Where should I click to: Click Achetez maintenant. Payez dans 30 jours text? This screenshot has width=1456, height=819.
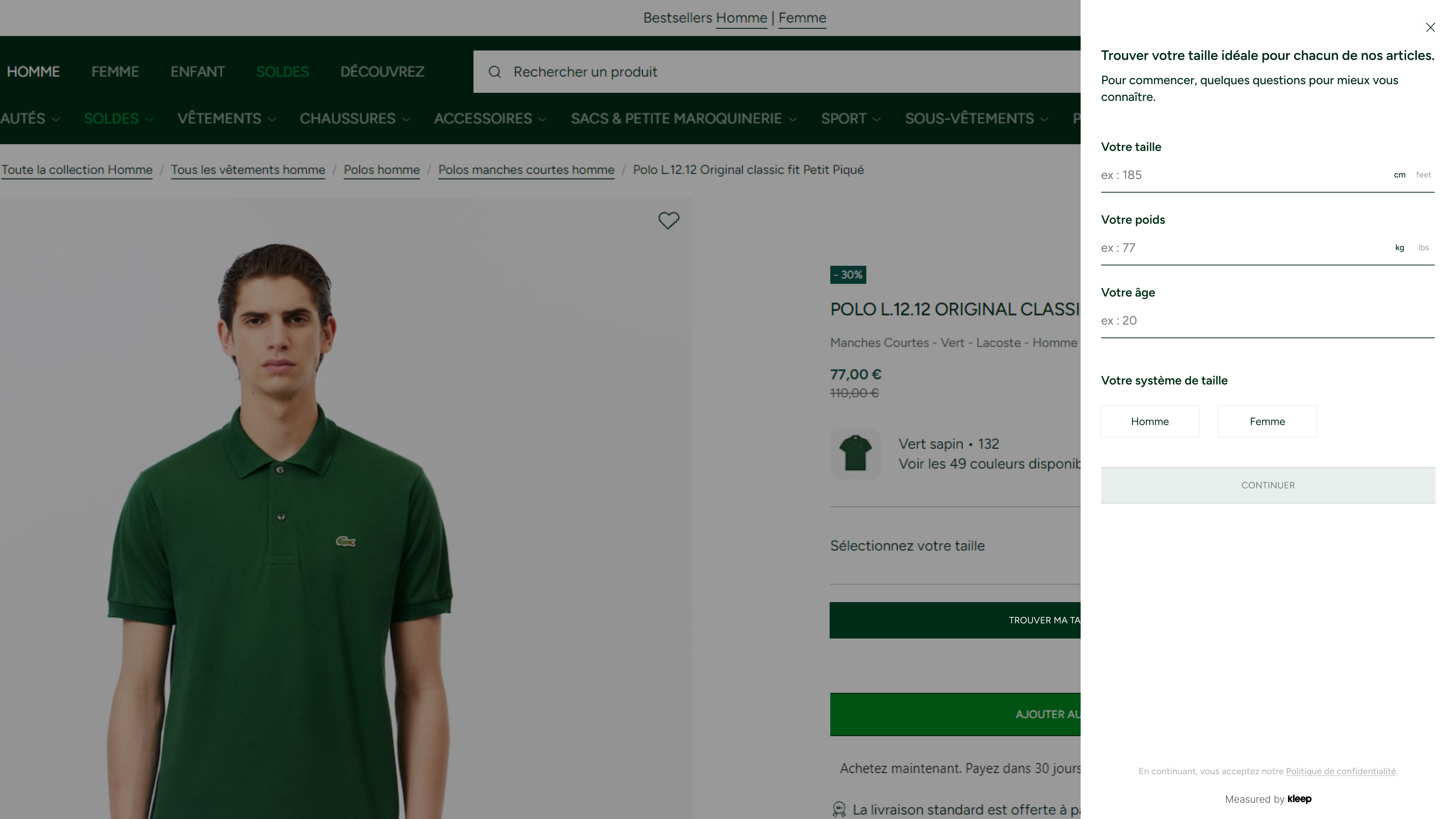(x=960, y=769)
